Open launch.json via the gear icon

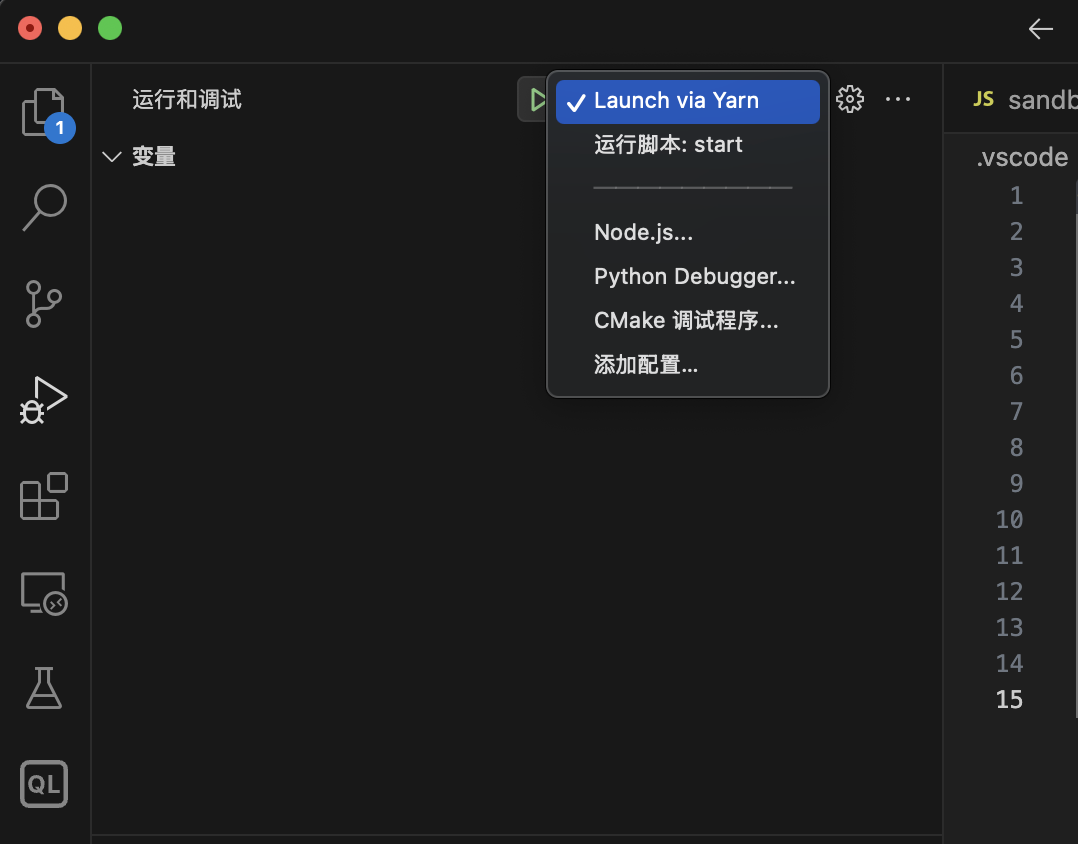[x=850, y=100]
